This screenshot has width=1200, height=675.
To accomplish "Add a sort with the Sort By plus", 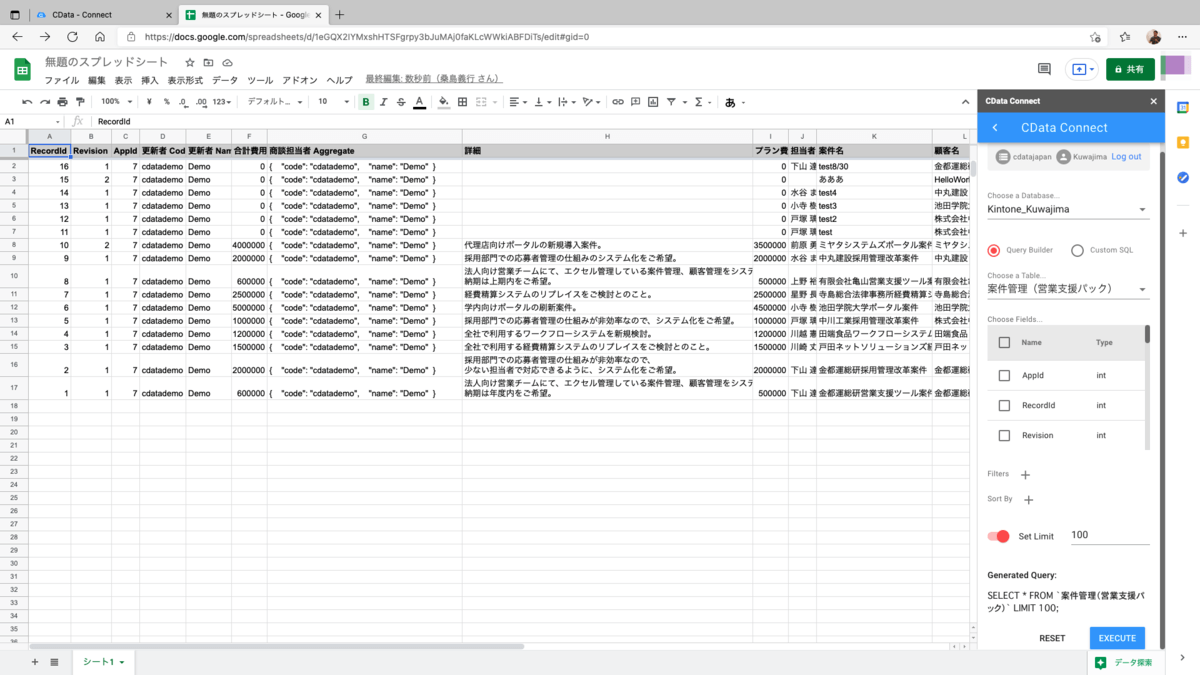I will point(1029,499).
